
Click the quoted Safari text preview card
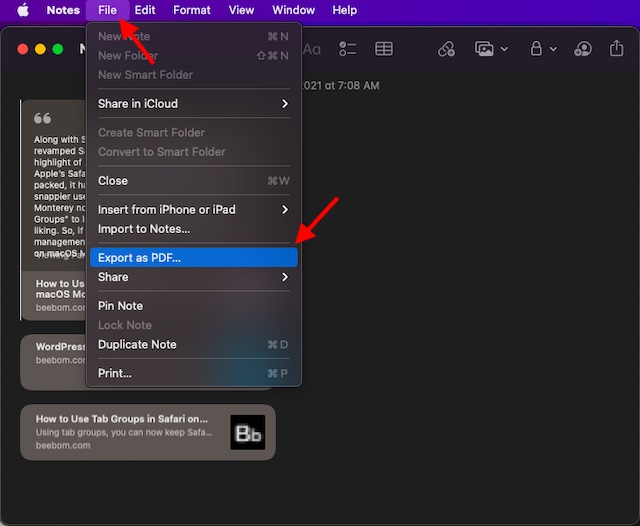coord(53,186)
